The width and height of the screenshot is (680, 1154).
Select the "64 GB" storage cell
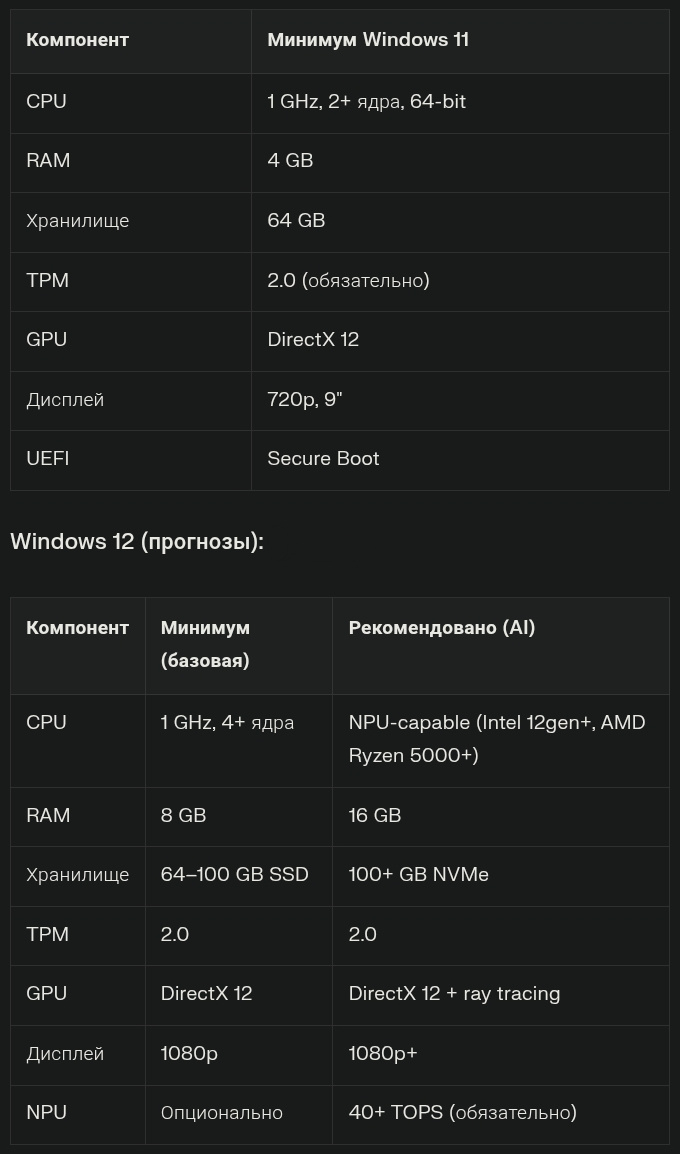[296, 220]
